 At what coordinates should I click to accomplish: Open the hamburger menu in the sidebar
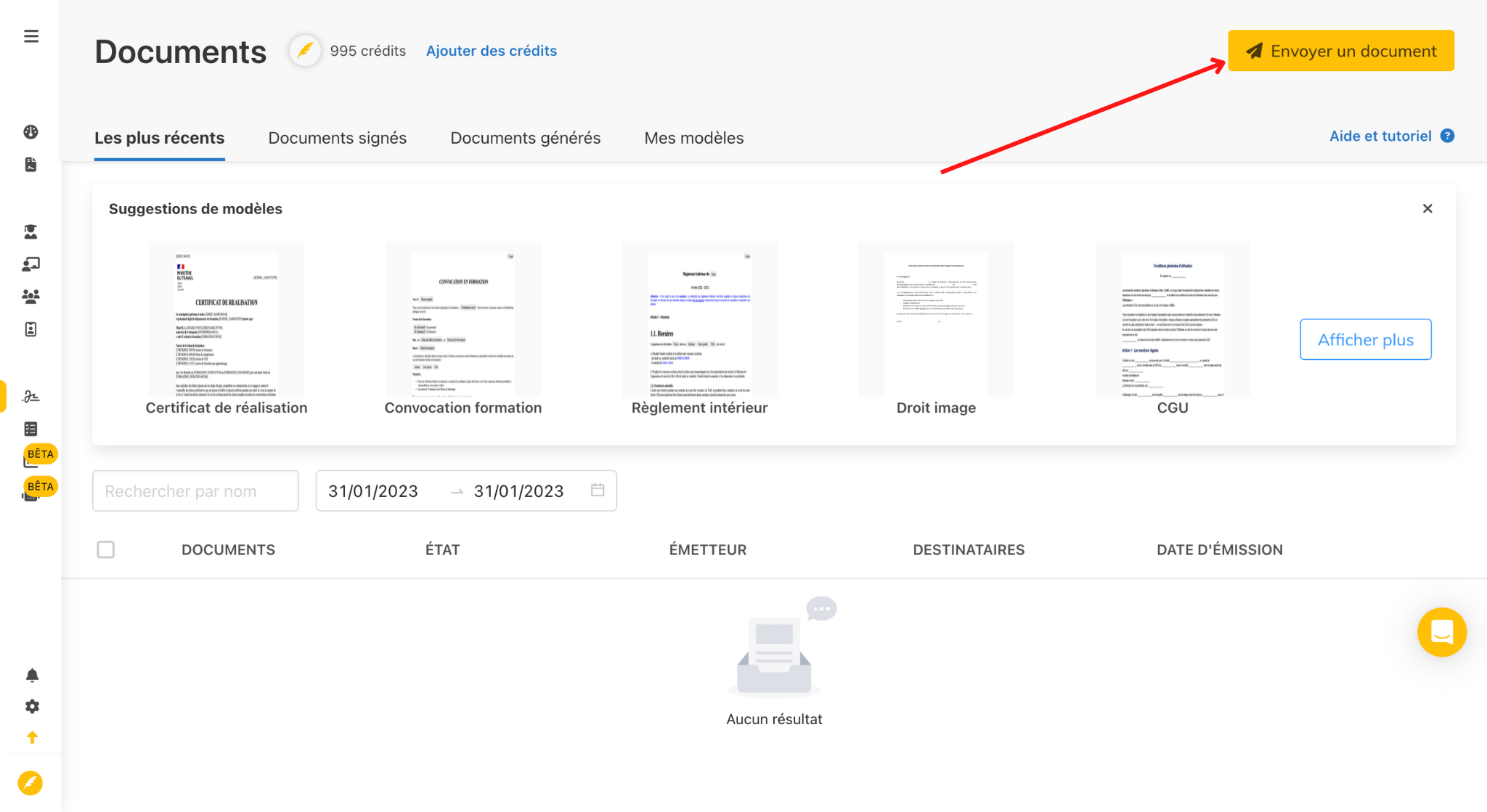(31, 36)
